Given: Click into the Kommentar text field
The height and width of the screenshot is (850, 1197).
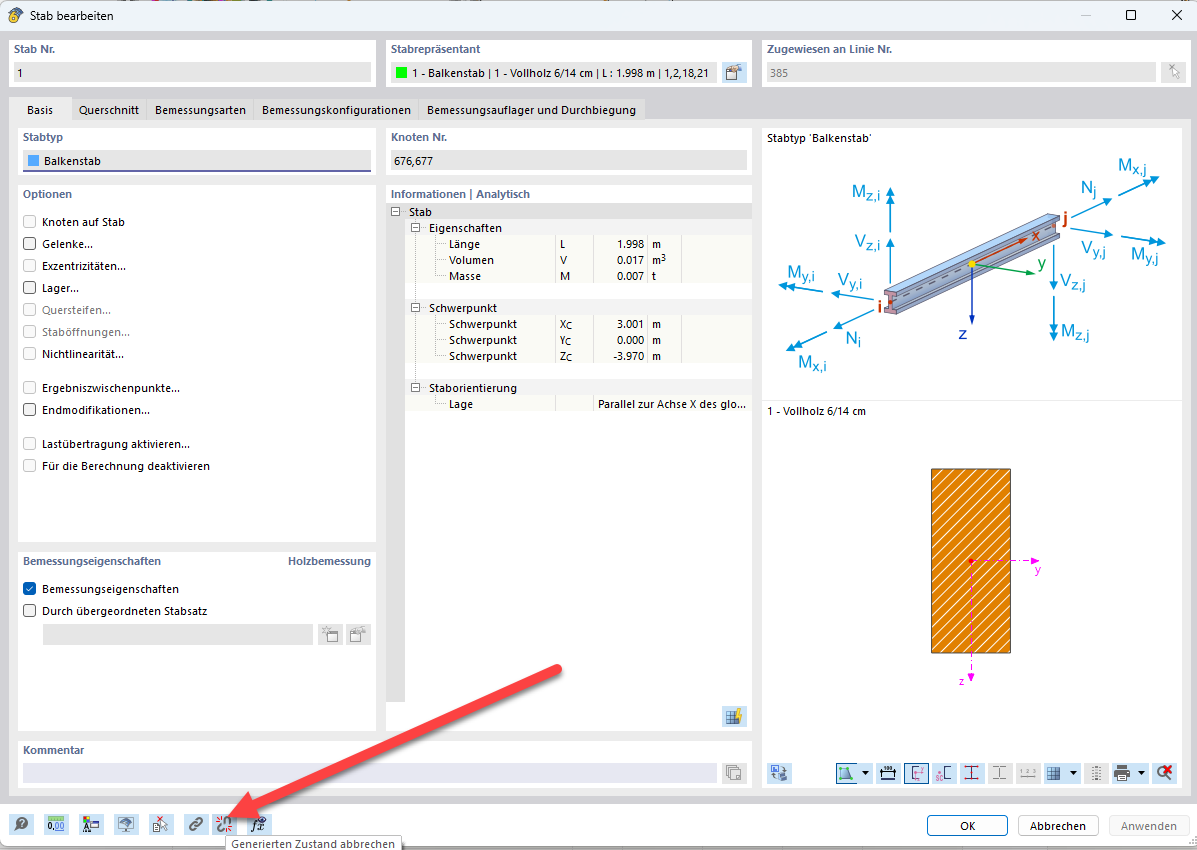Looking at the screenshot, I should point(369,772).
